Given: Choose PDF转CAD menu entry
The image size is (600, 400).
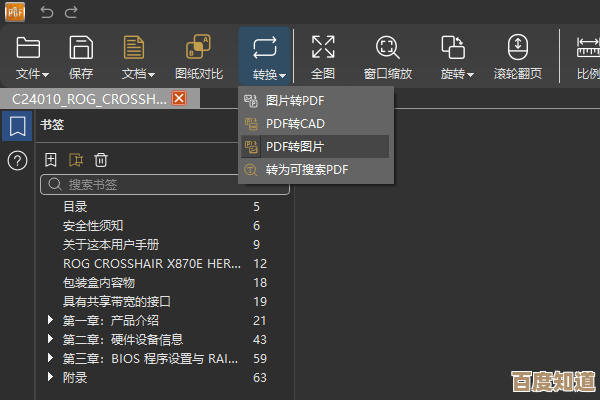Looking at the screenshot, I should 316,124.
